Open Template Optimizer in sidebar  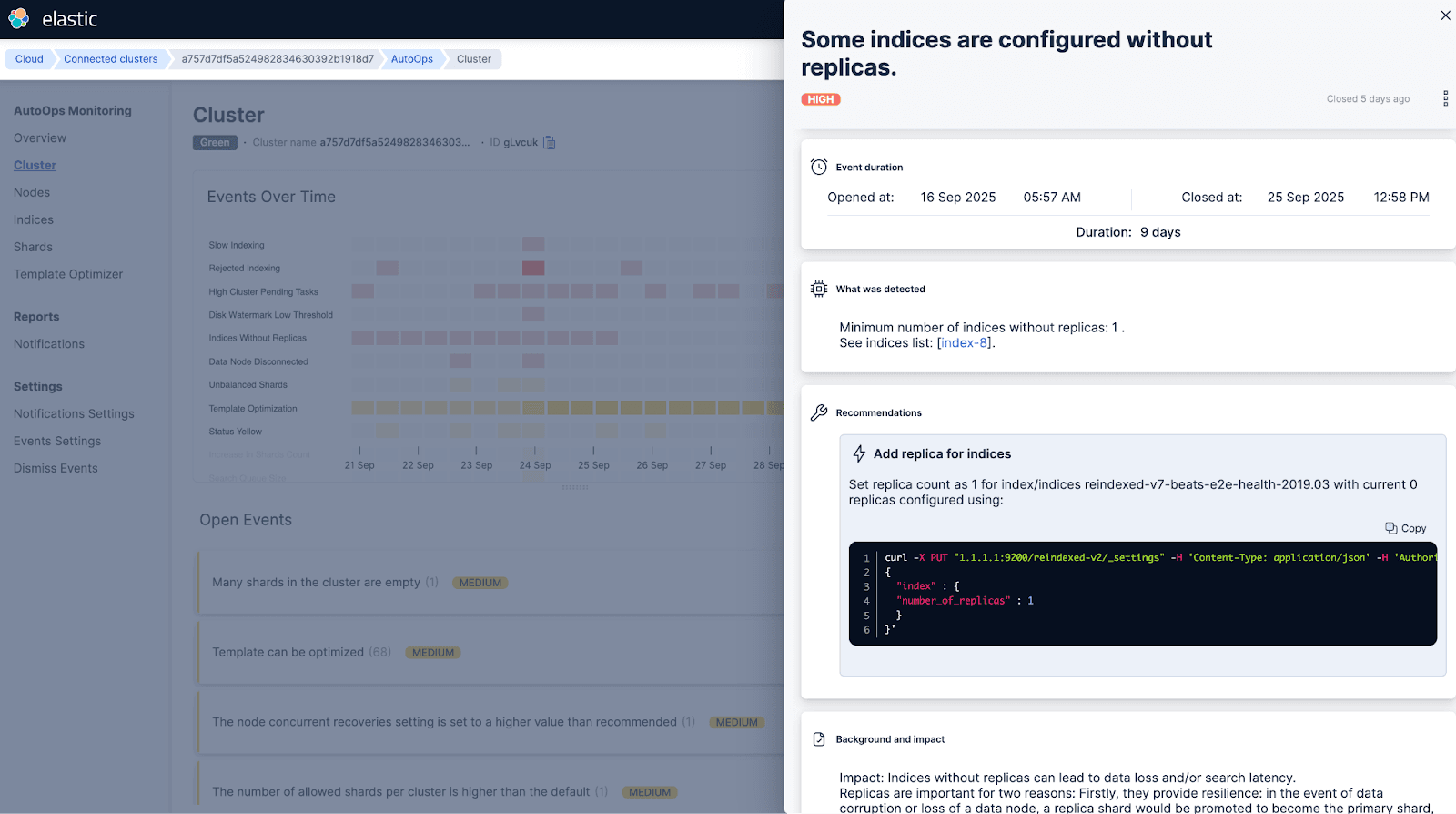click(68, 274)
